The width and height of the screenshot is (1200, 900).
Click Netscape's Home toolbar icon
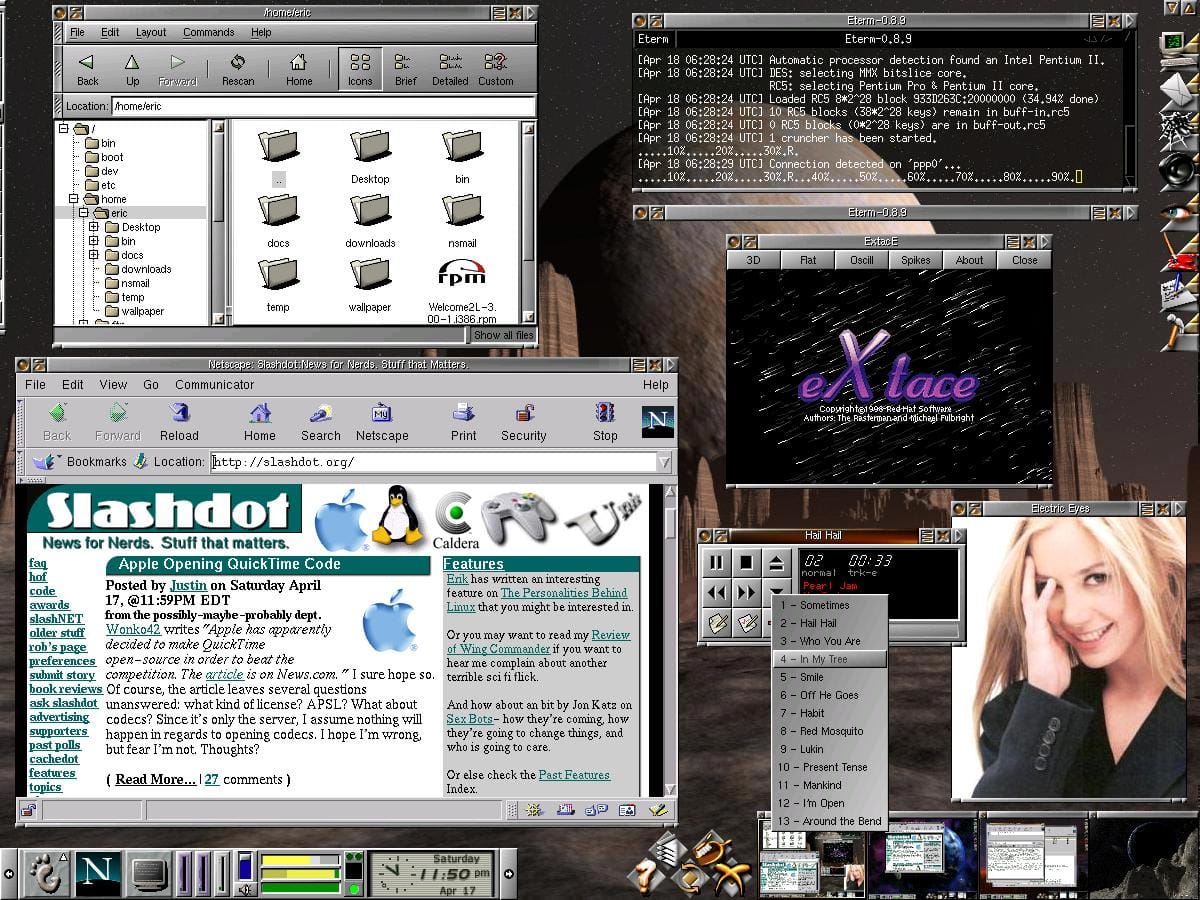click(260, 421)
